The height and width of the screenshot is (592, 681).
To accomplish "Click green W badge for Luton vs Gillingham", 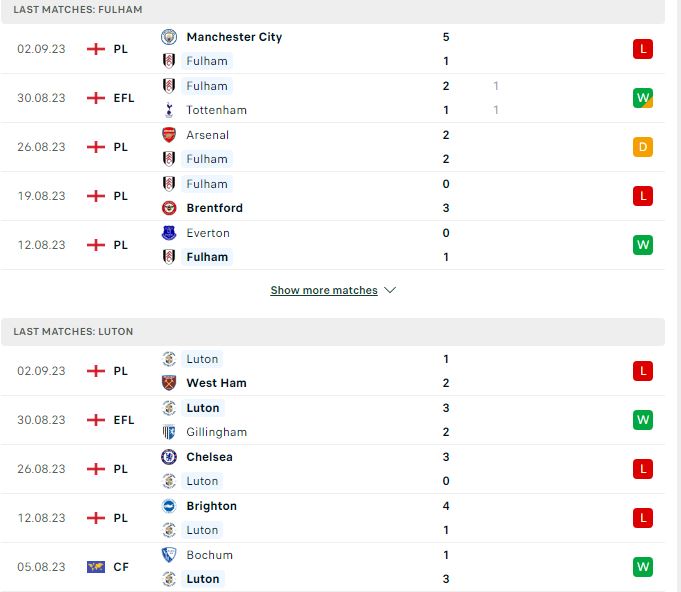I will click(x=643, y=420).
